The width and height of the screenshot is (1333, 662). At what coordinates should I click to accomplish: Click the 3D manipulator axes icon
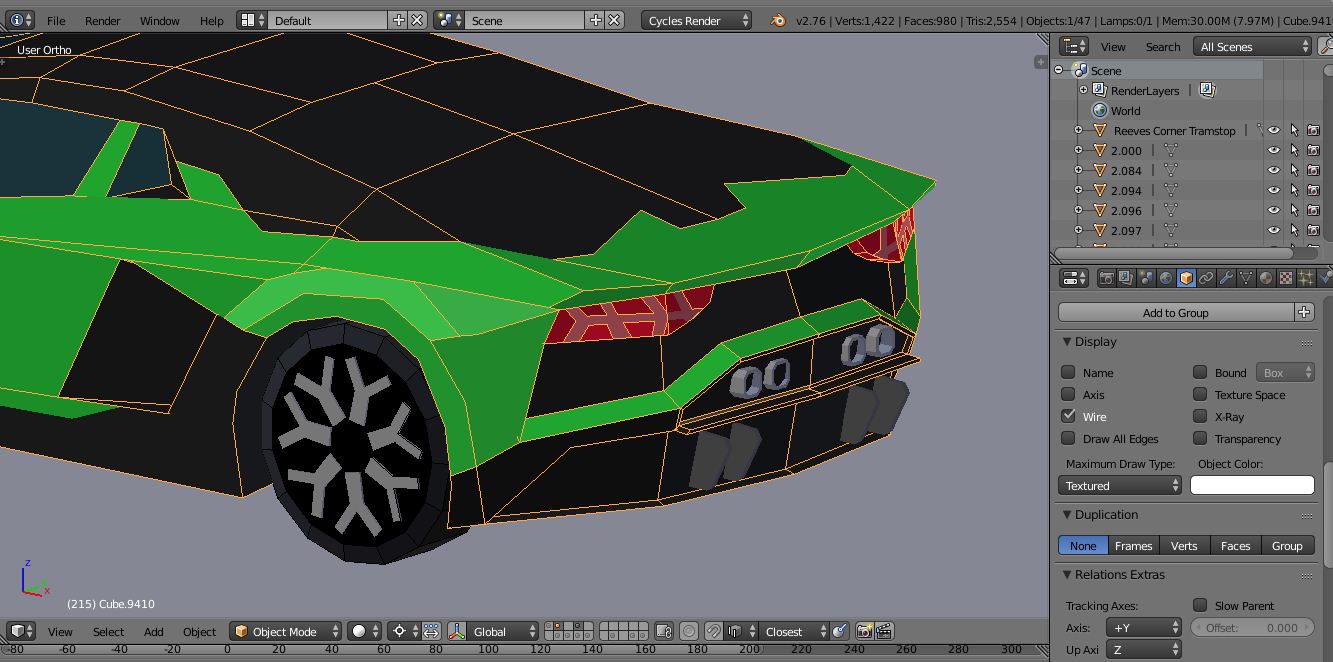point(457,631)
